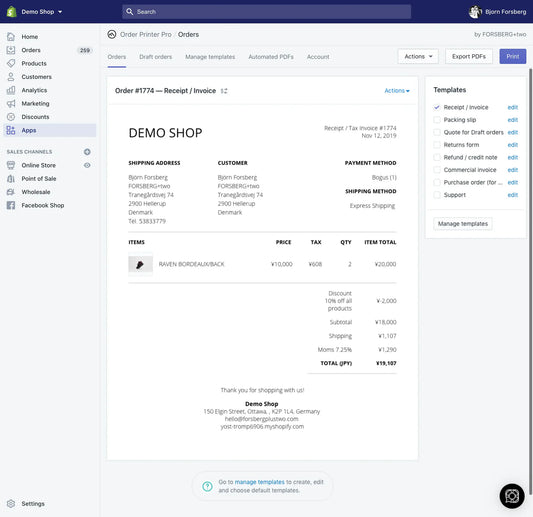This screenshot has width=533, height=517.
Task: Switch to the Automated PDFs tab
Action: (x=271, y=57)
